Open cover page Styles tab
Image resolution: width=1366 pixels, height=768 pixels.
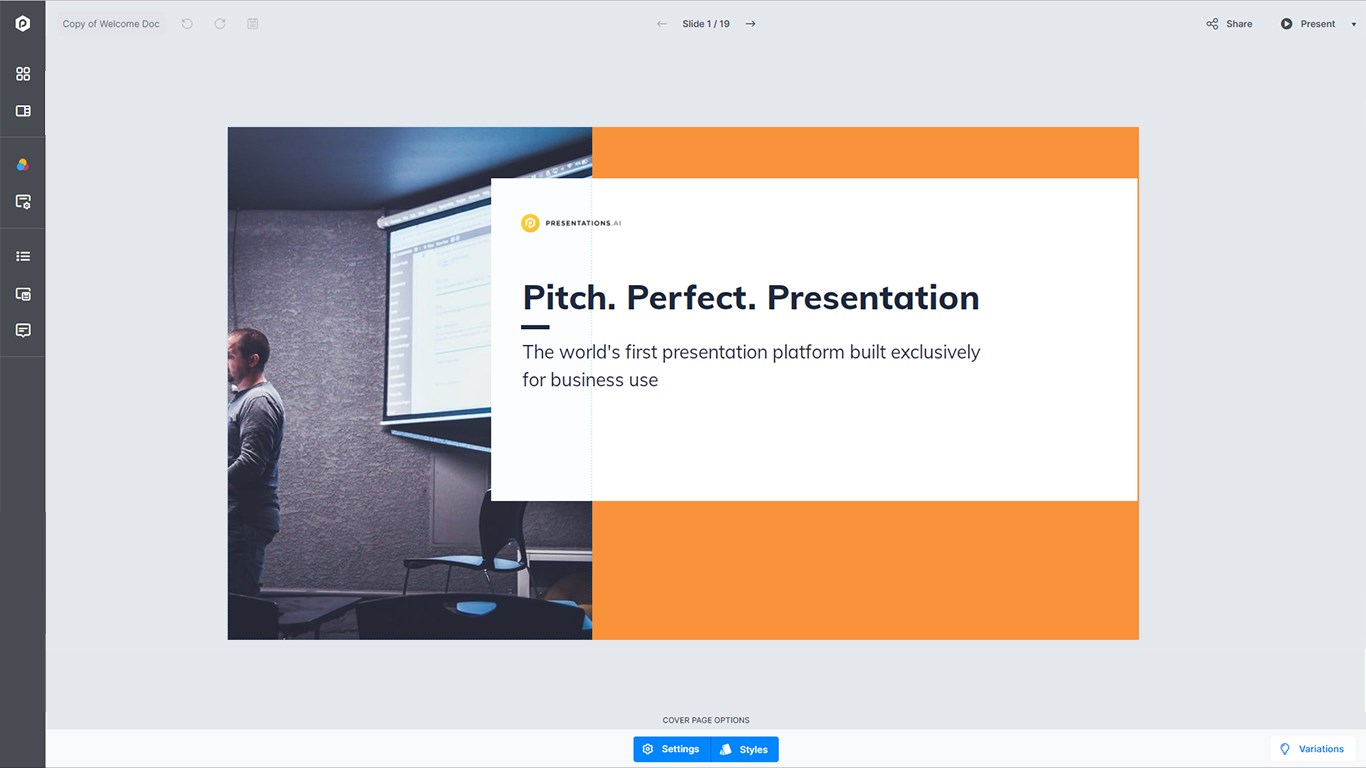[745, 749]
